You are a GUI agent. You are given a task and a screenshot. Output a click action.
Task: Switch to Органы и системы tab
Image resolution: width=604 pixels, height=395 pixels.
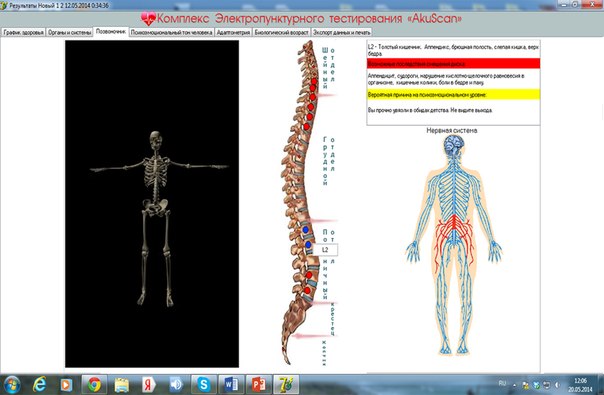[70, 32]
